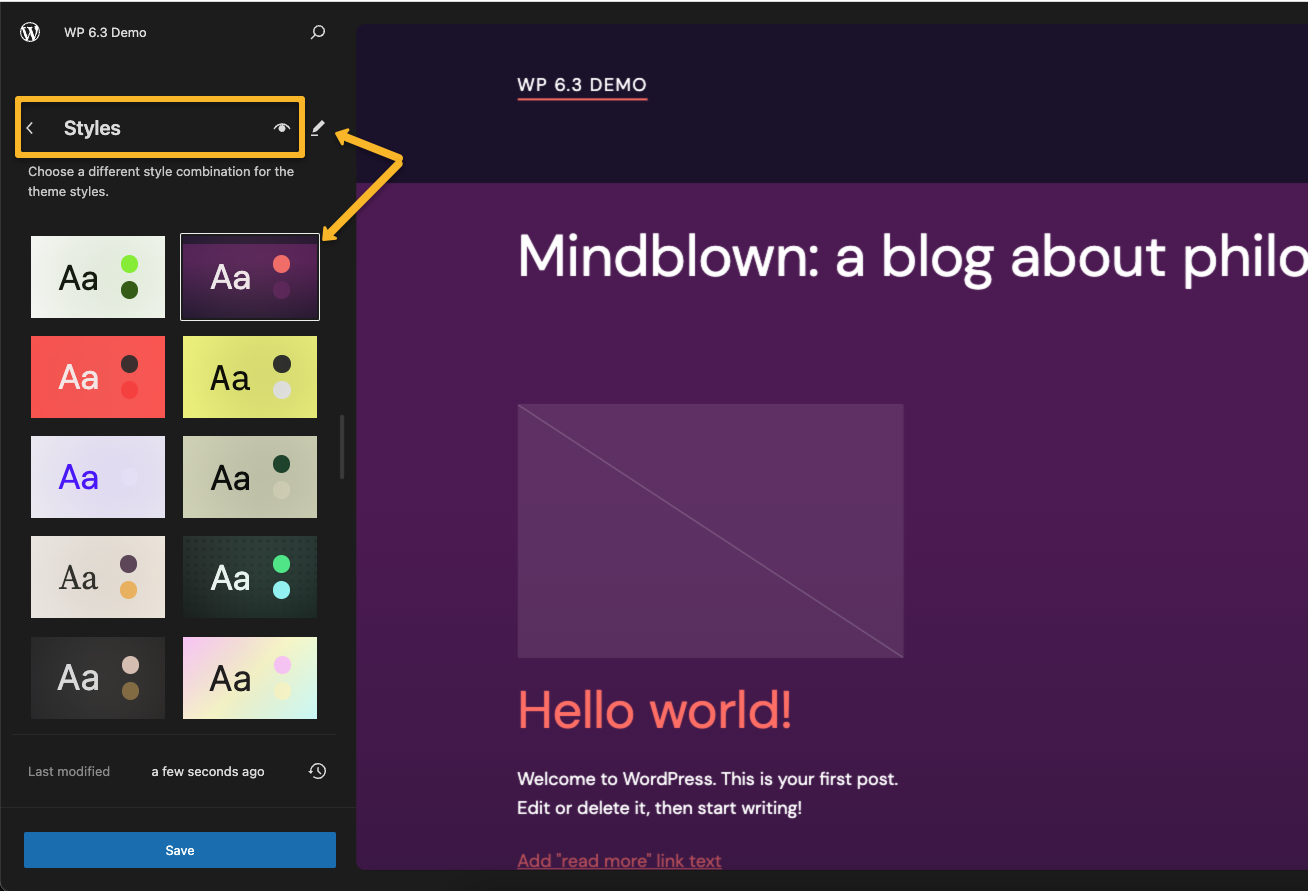Choose the dark green dotted style variation
Image resolution: width=1308 pixels, height=891 pixels.
249,577
